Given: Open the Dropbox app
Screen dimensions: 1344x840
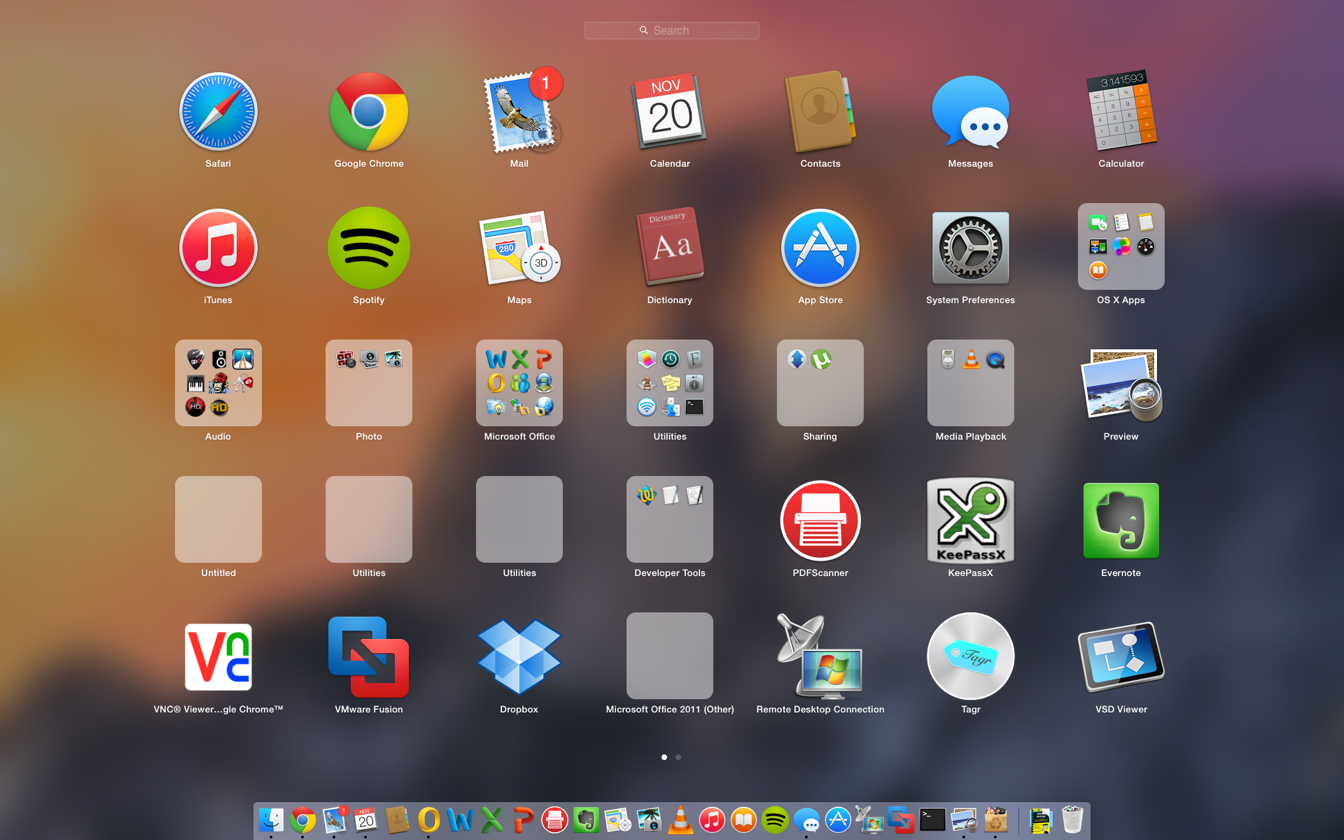Looking at the screenshot, I should (x=519, y=657).
